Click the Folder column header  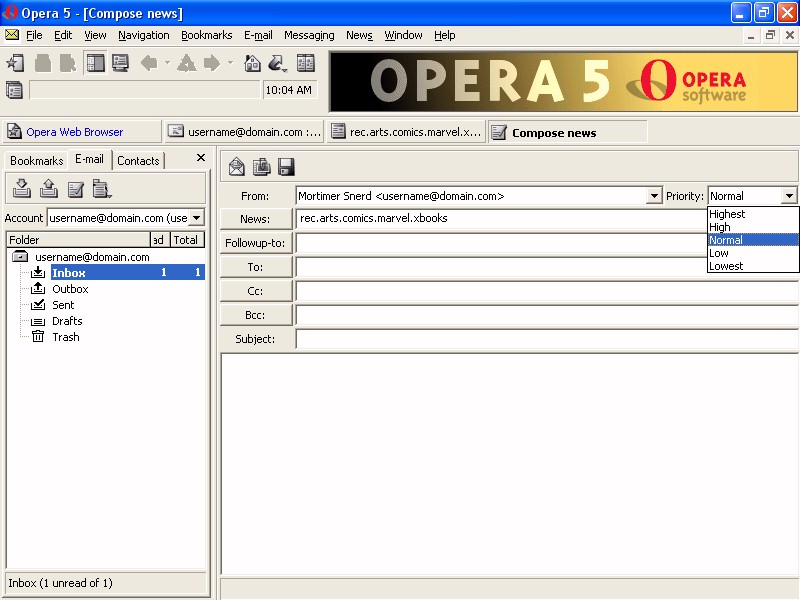[x=79, y=240]
